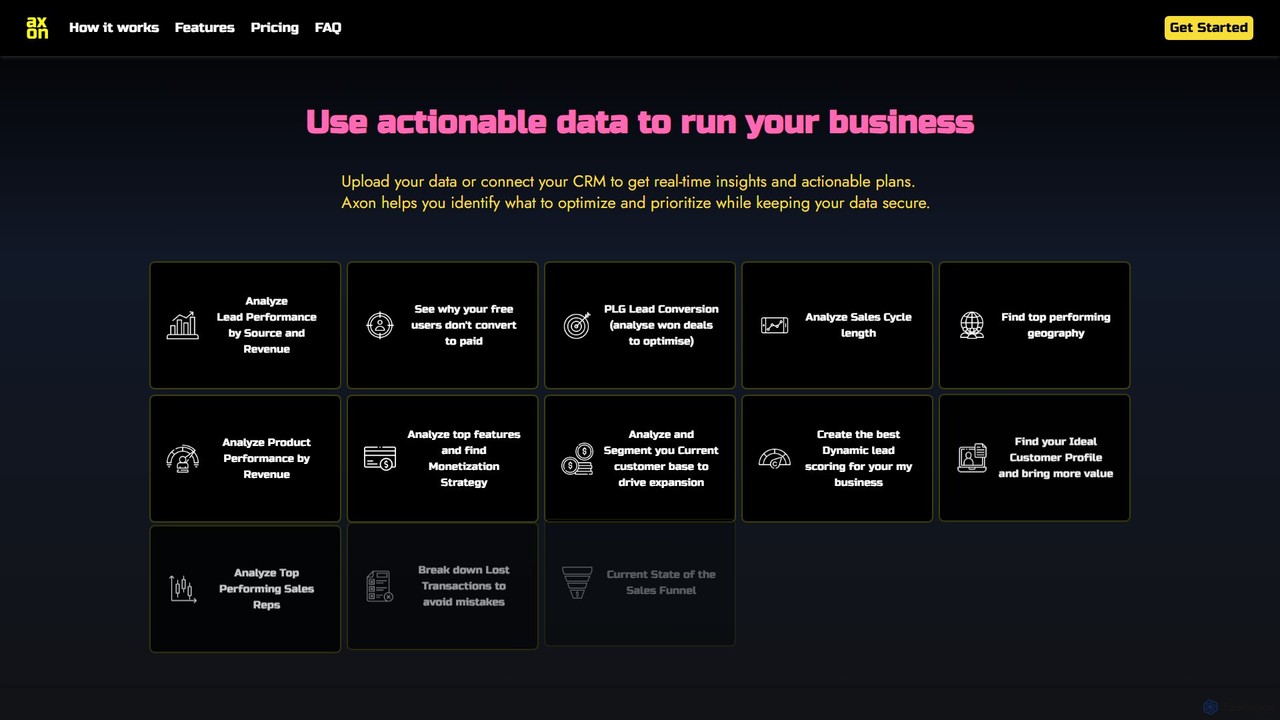This screenshot has height=720, width=1280.
Task: Select the 'Find your Ideal Customer Profile' text
Action: (x=1056, y=458)
